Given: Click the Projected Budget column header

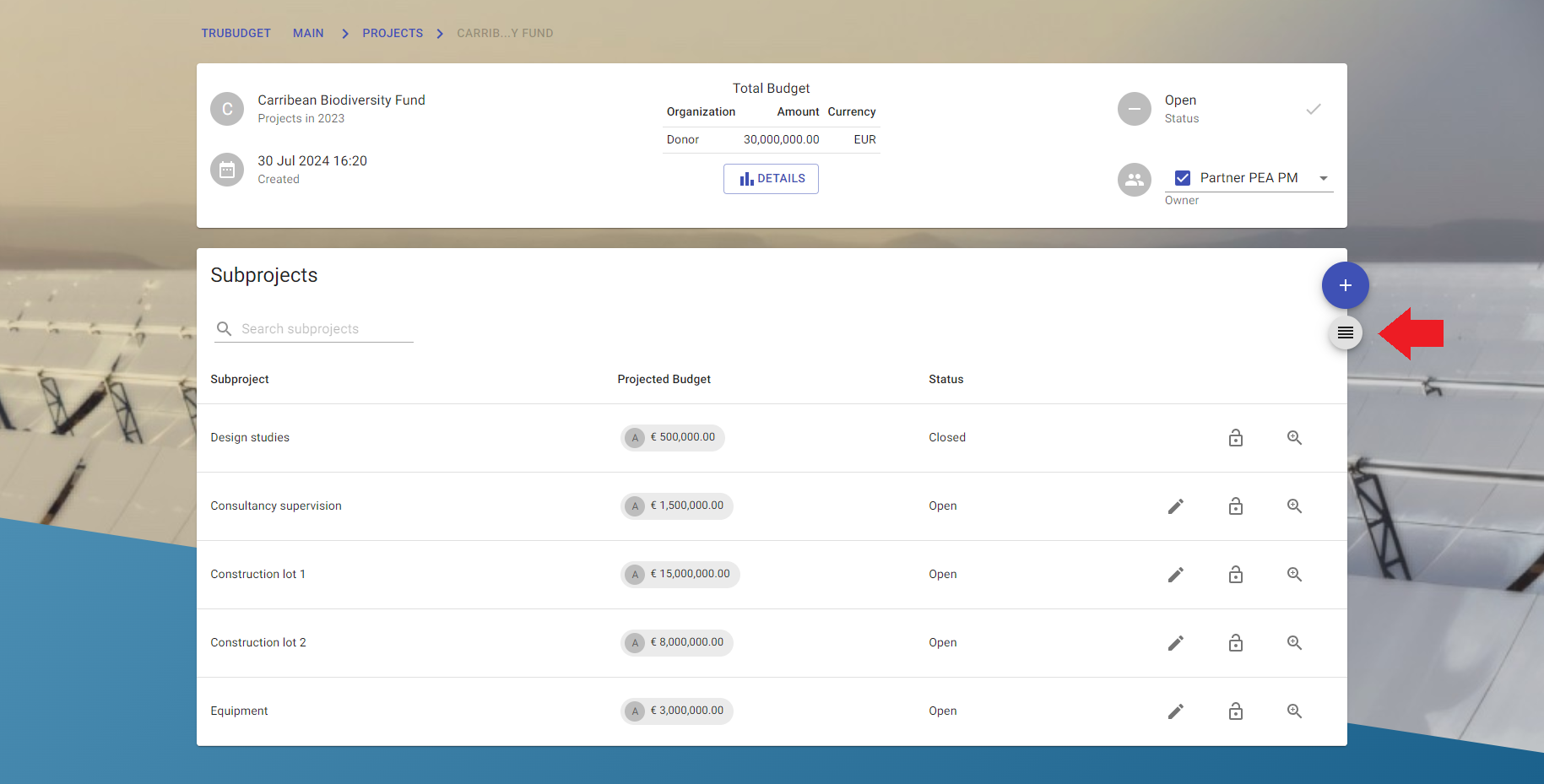Looking at the screenshot, I should pos(664,379).
